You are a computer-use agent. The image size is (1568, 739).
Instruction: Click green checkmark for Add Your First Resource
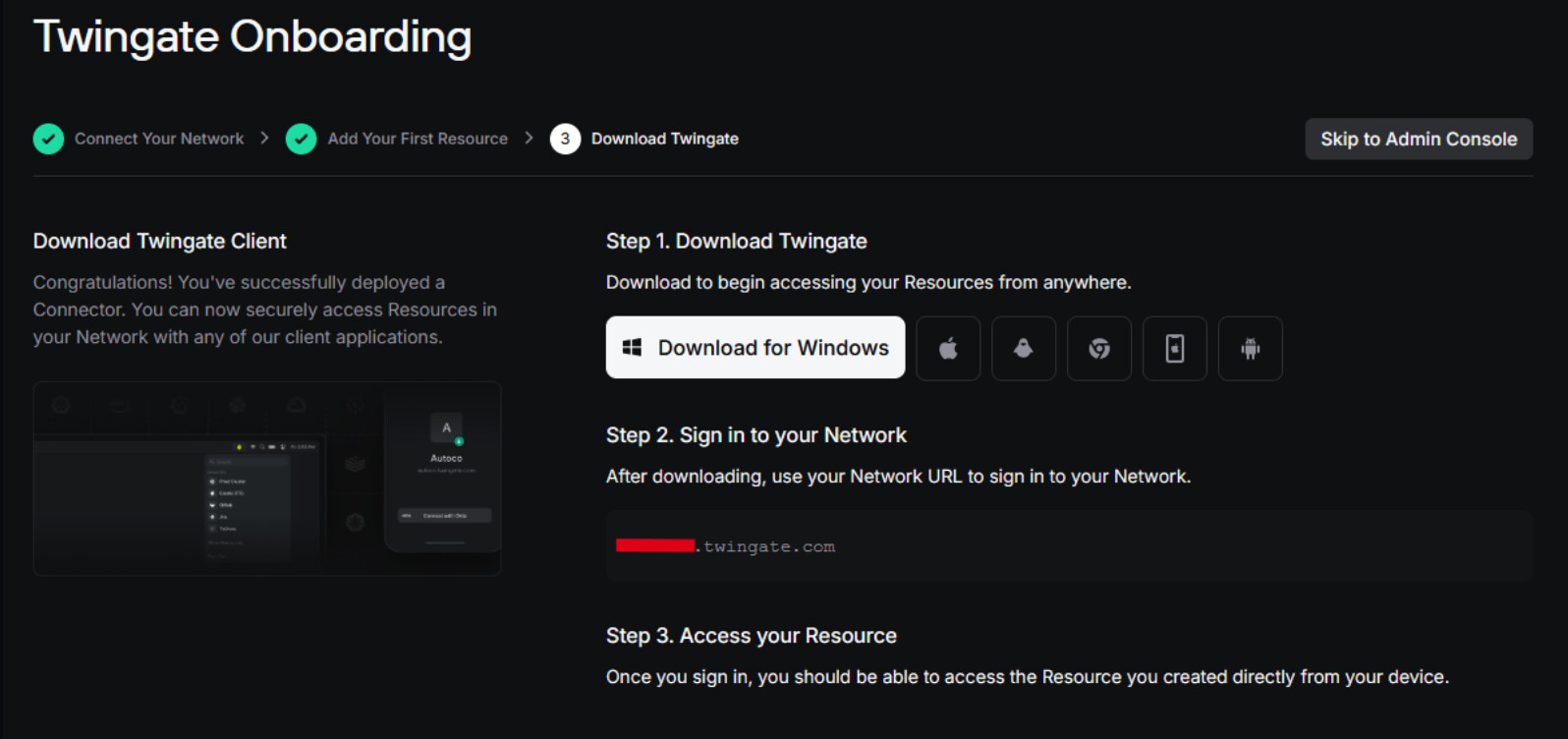point(301,139)
